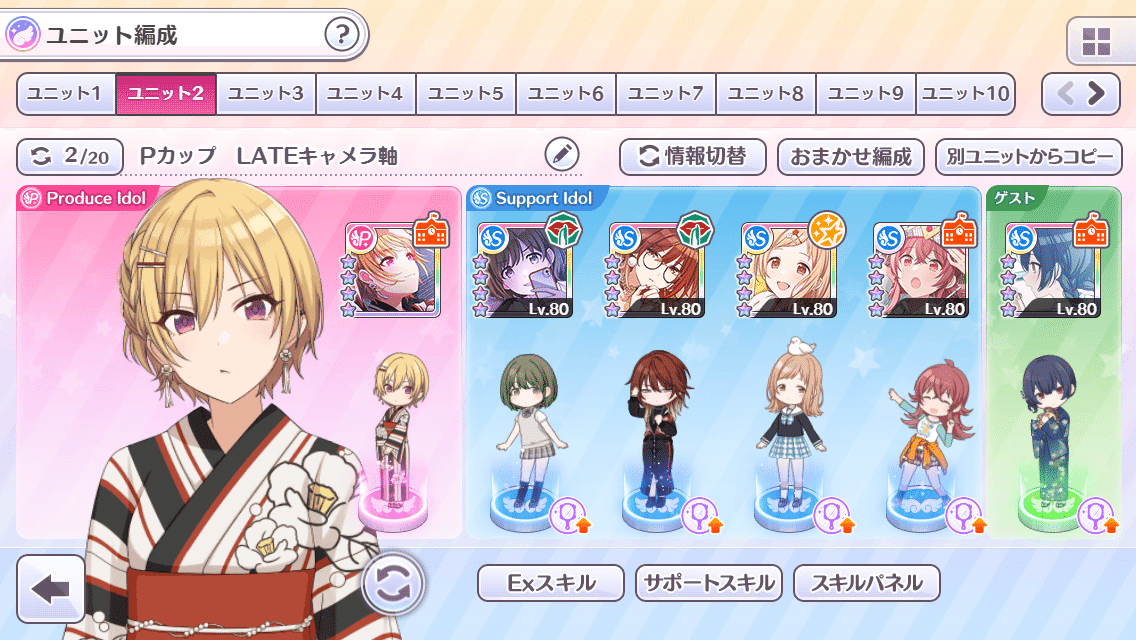Go to previous unit page arrow
This screenshot has height=640, width=1136.
click(1065, 93)
